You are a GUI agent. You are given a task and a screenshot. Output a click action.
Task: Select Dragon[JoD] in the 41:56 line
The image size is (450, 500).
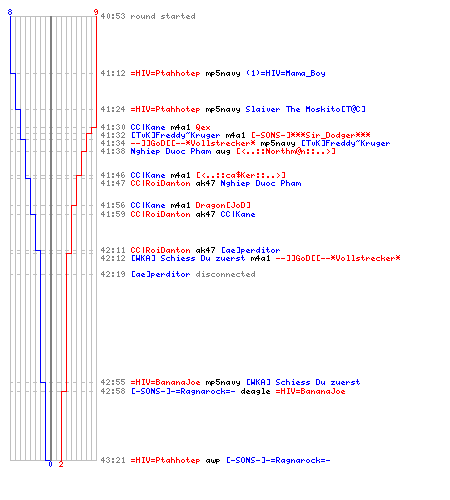[x=223, y=205]
